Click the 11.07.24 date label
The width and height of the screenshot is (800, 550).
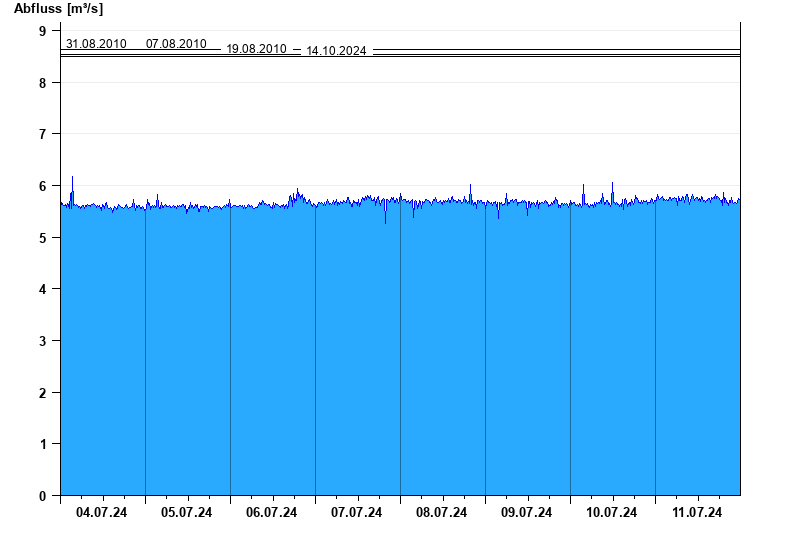[697, 513]
